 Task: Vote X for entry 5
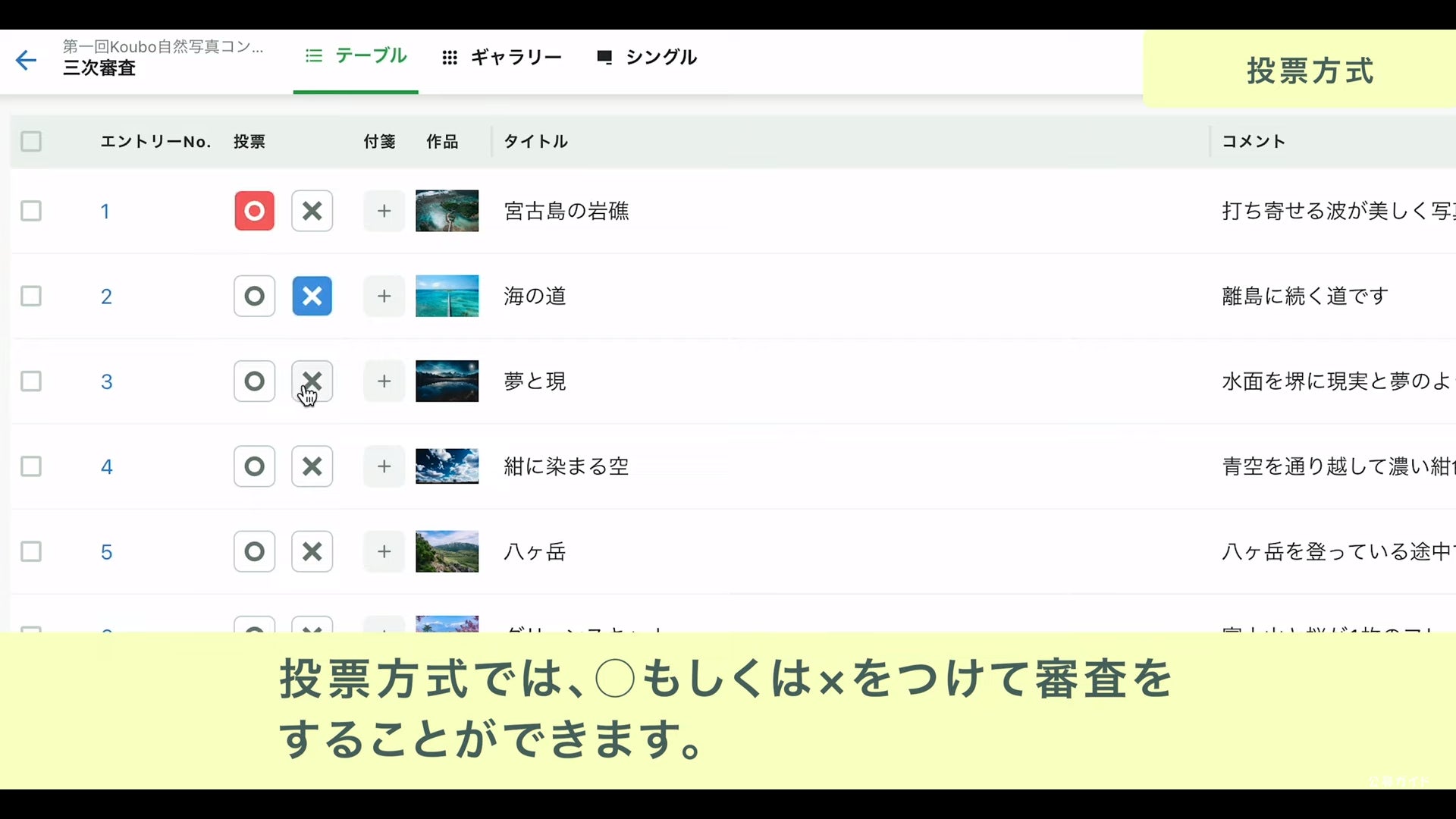click(312, 551)
